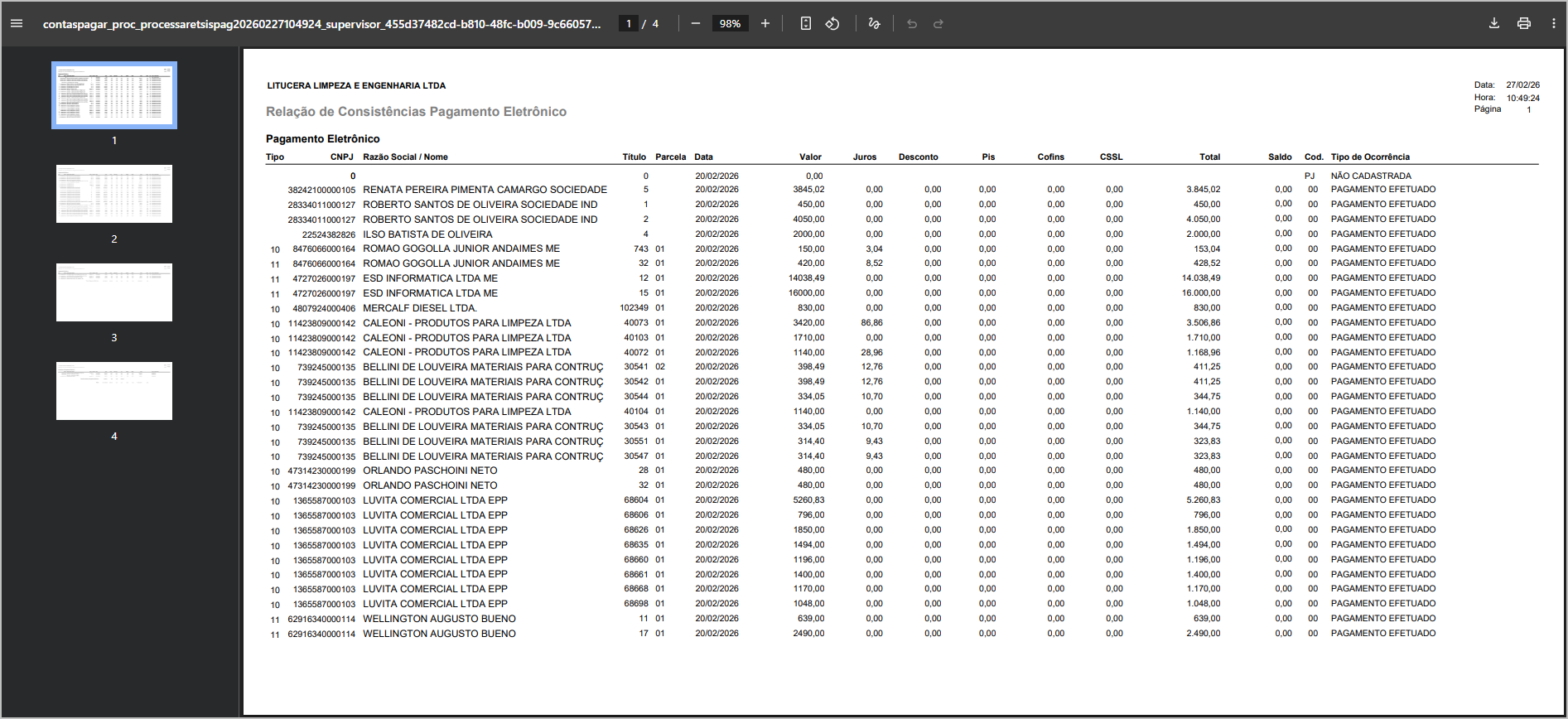This screenshot has height=719, width=1568.
Task: Jump to page 2 thumbnail
Action: [x=114, y=194]
